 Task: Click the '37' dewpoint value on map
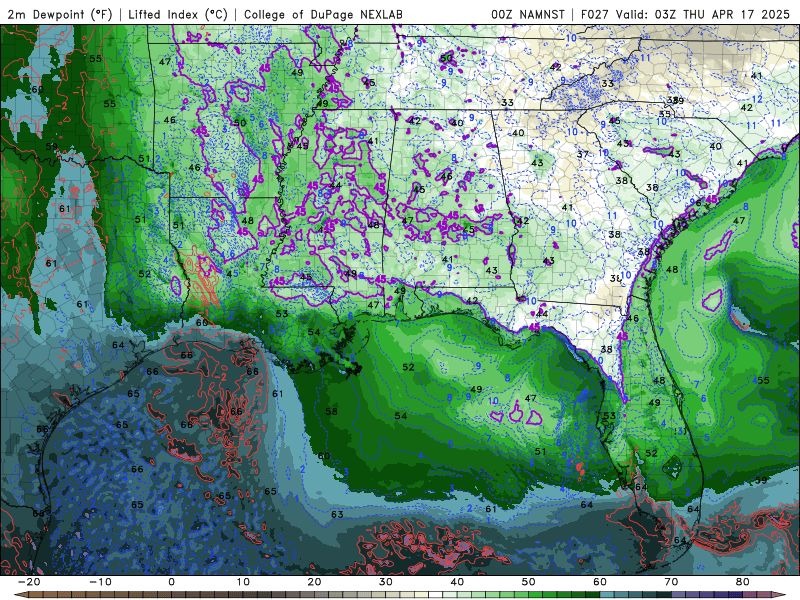(x=583, y=154)
